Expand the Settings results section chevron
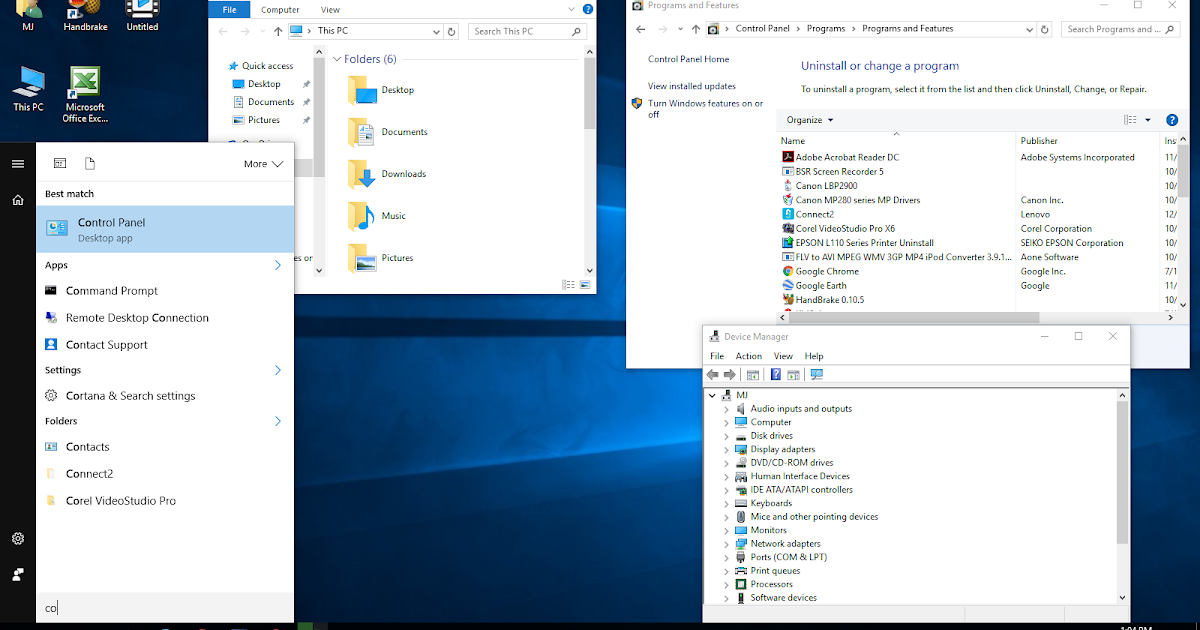The width and height of the screenshot is (1200, 630). click(x=278, y=370)
